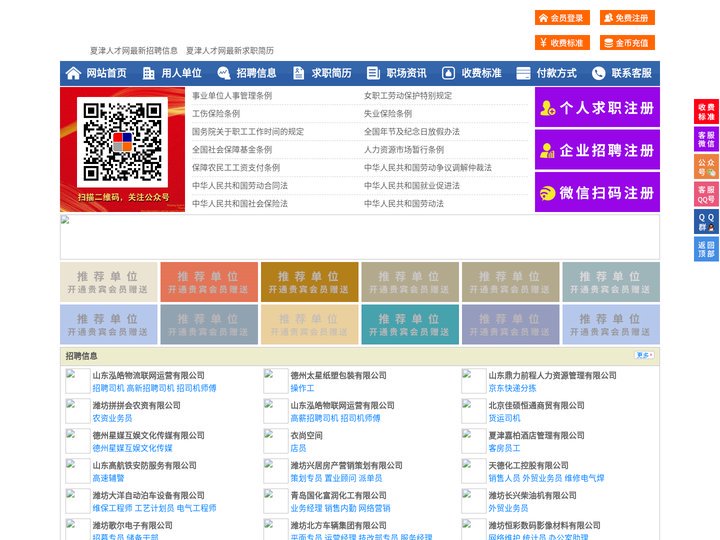Click the card icon beside 付款方式
The image size is (720, 540).
point(523,73)
